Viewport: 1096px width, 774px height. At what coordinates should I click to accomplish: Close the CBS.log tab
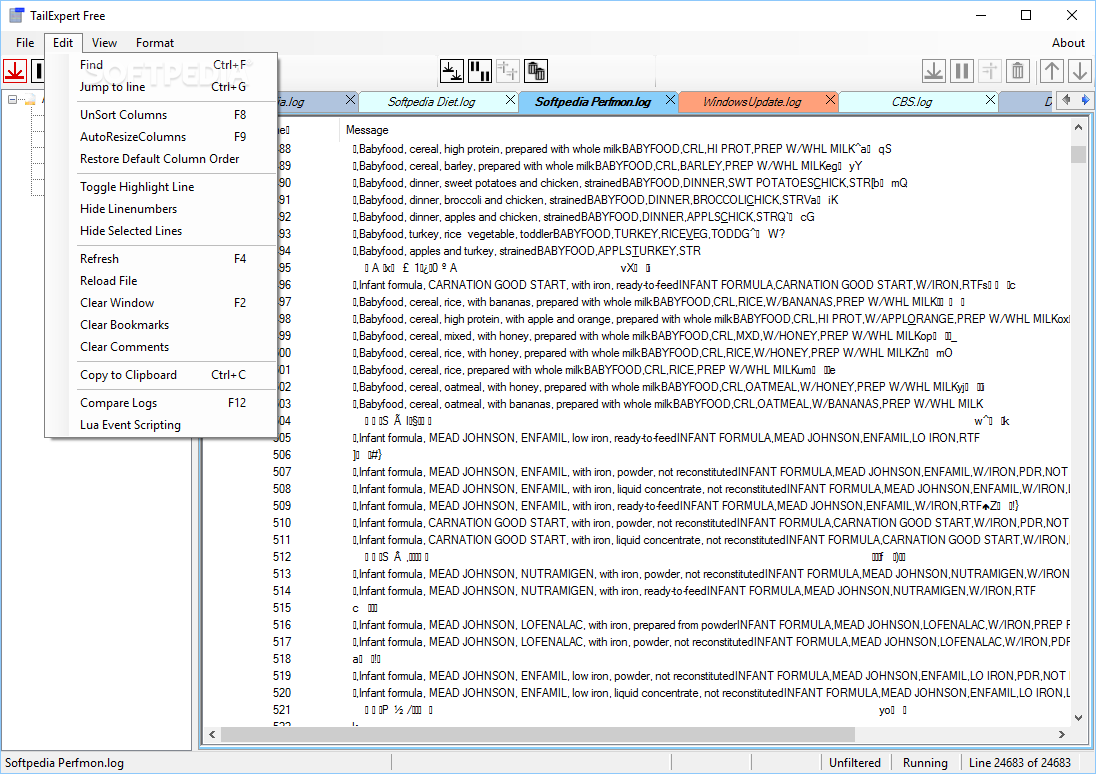pyautogui.click(x=990, y=100)
